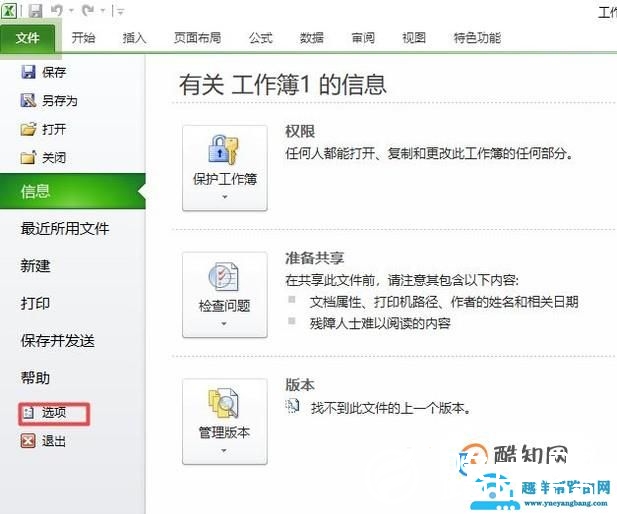Click the Excel application icon in title bar
The height and width of the screenshot is (514, 617).
9,11
